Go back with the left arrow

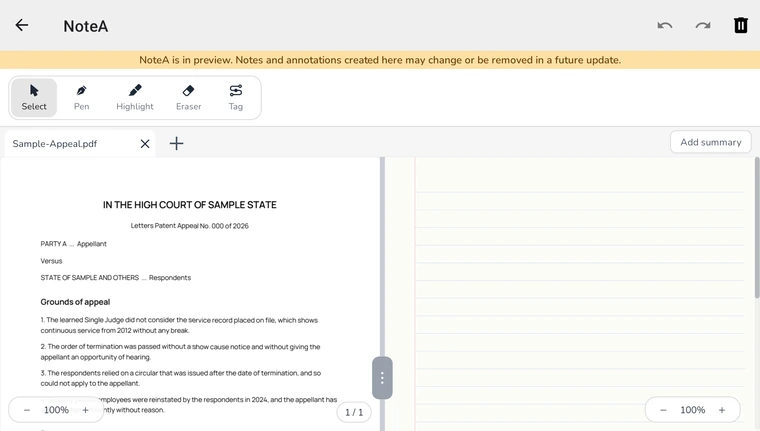[22, 25]
